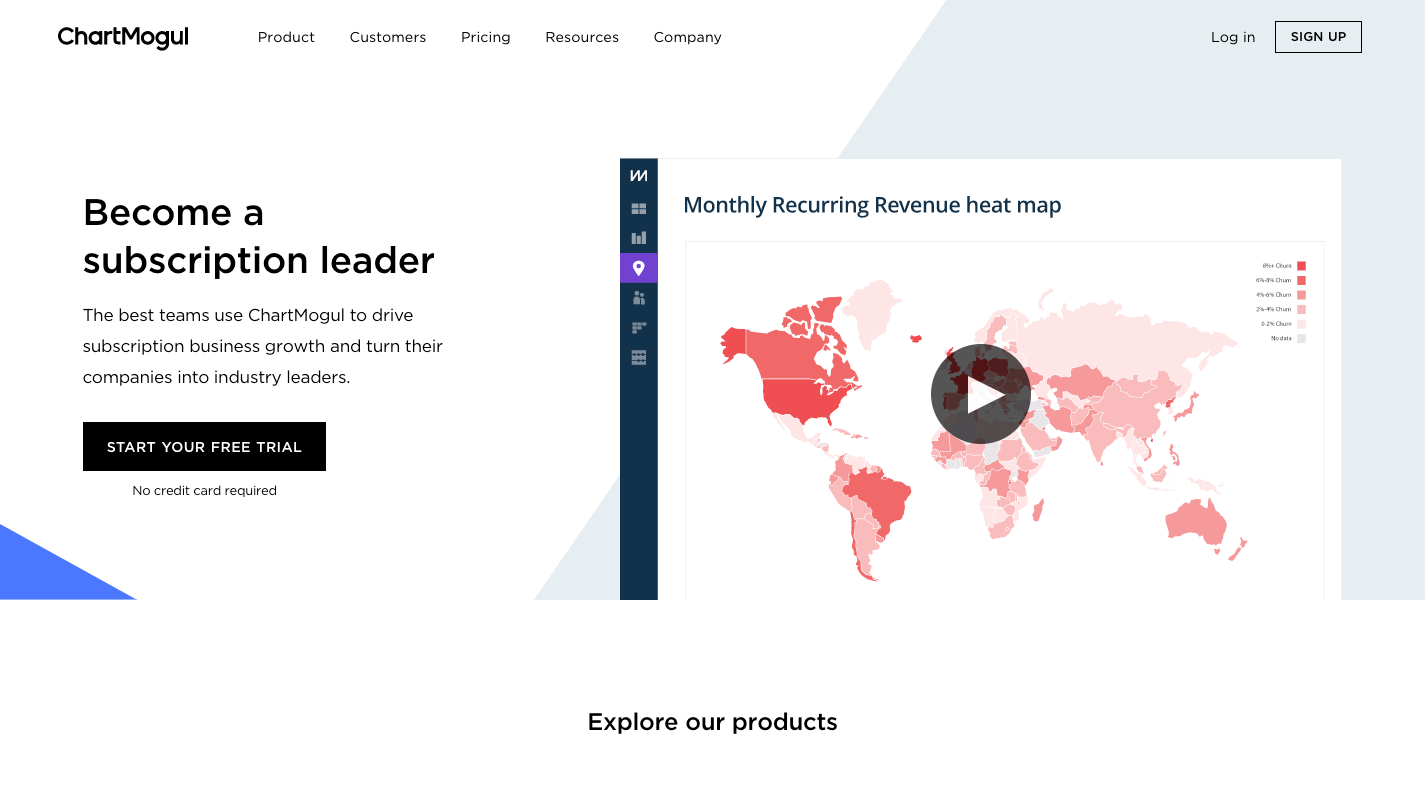Image resolution: width=1425 pixels, height=789 pixels.
Task: Click the ChartMogul logo mark in dark sidebar
Action: tap(638, 175)
